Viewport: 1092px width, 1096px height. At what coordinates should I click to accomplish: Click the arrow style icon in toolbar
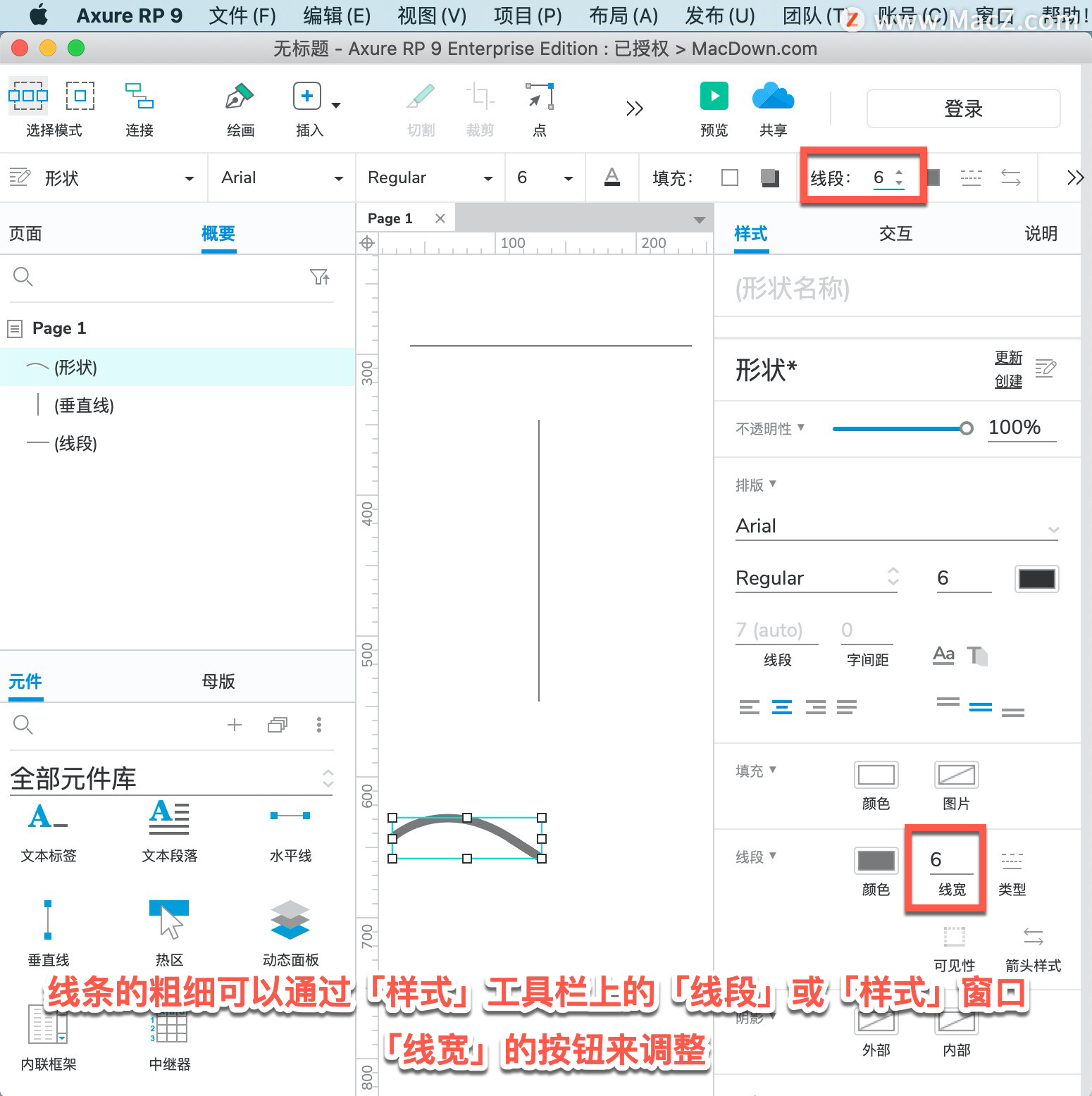coord(1011,178)
